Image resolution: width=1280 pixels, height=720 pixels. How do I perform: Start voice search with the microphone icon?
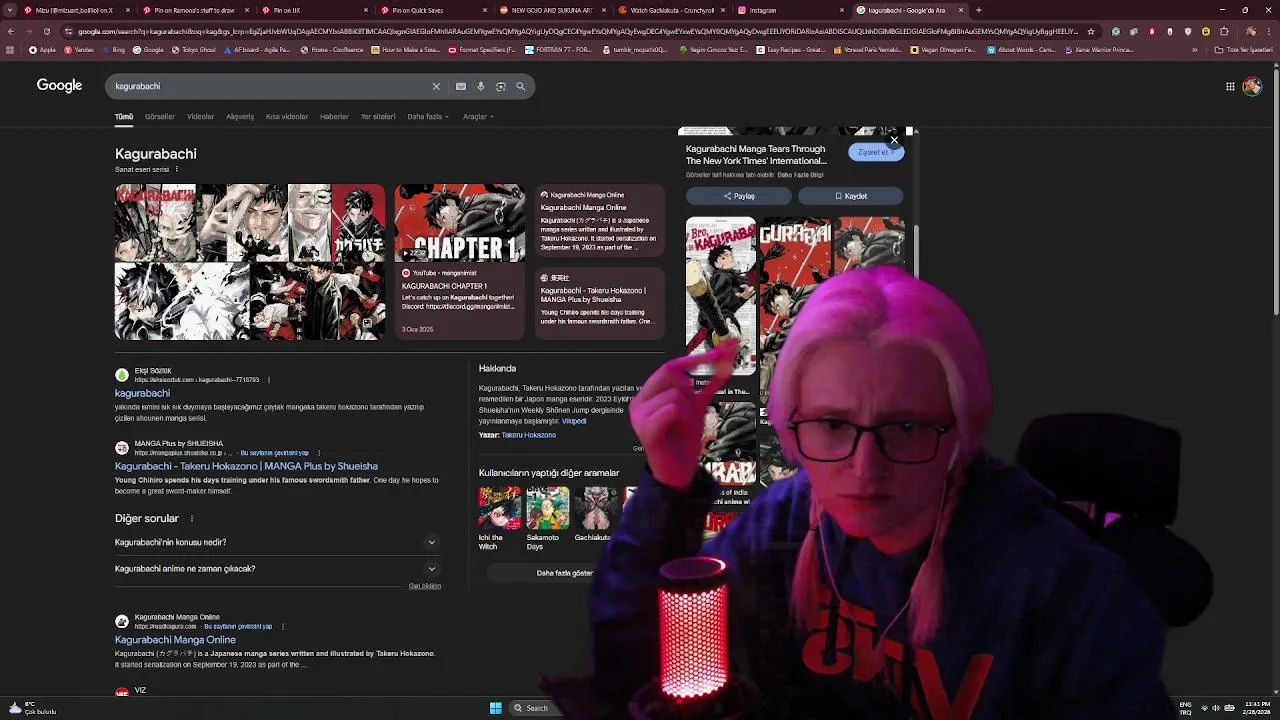[481, 87]
